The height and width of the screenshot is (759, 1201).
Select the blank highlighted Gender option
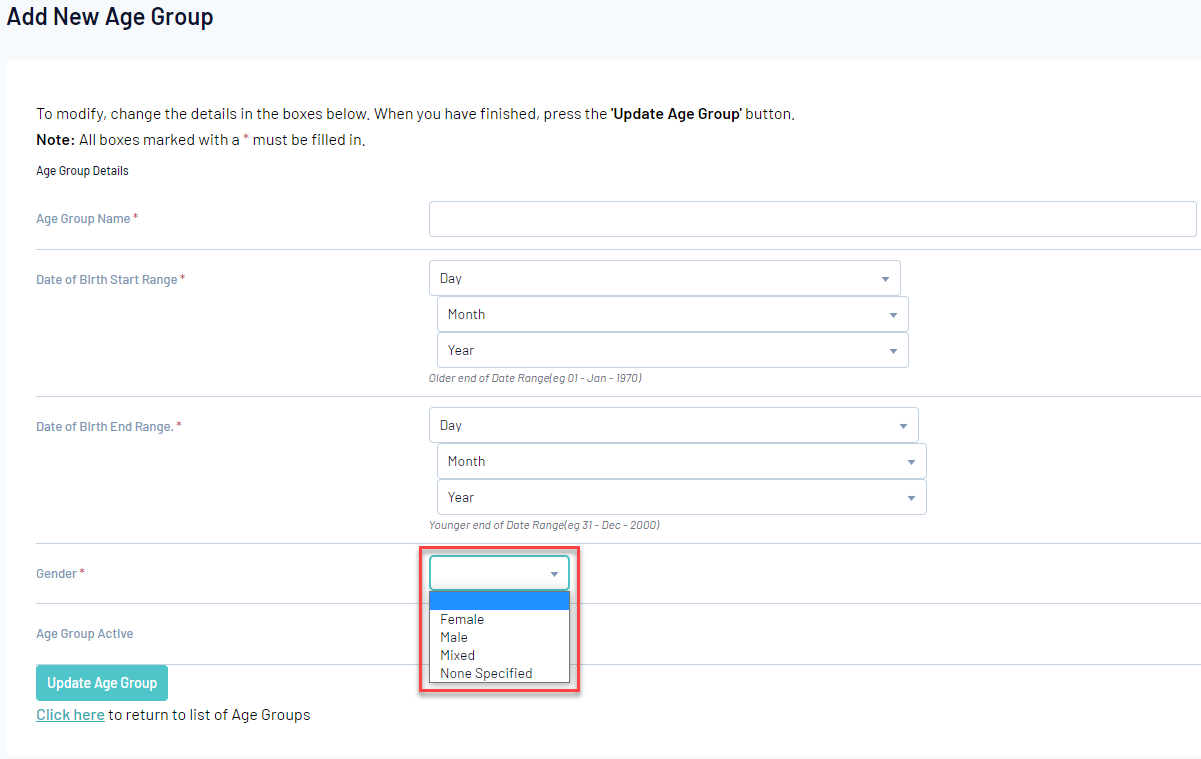click(x=499, y=601)
